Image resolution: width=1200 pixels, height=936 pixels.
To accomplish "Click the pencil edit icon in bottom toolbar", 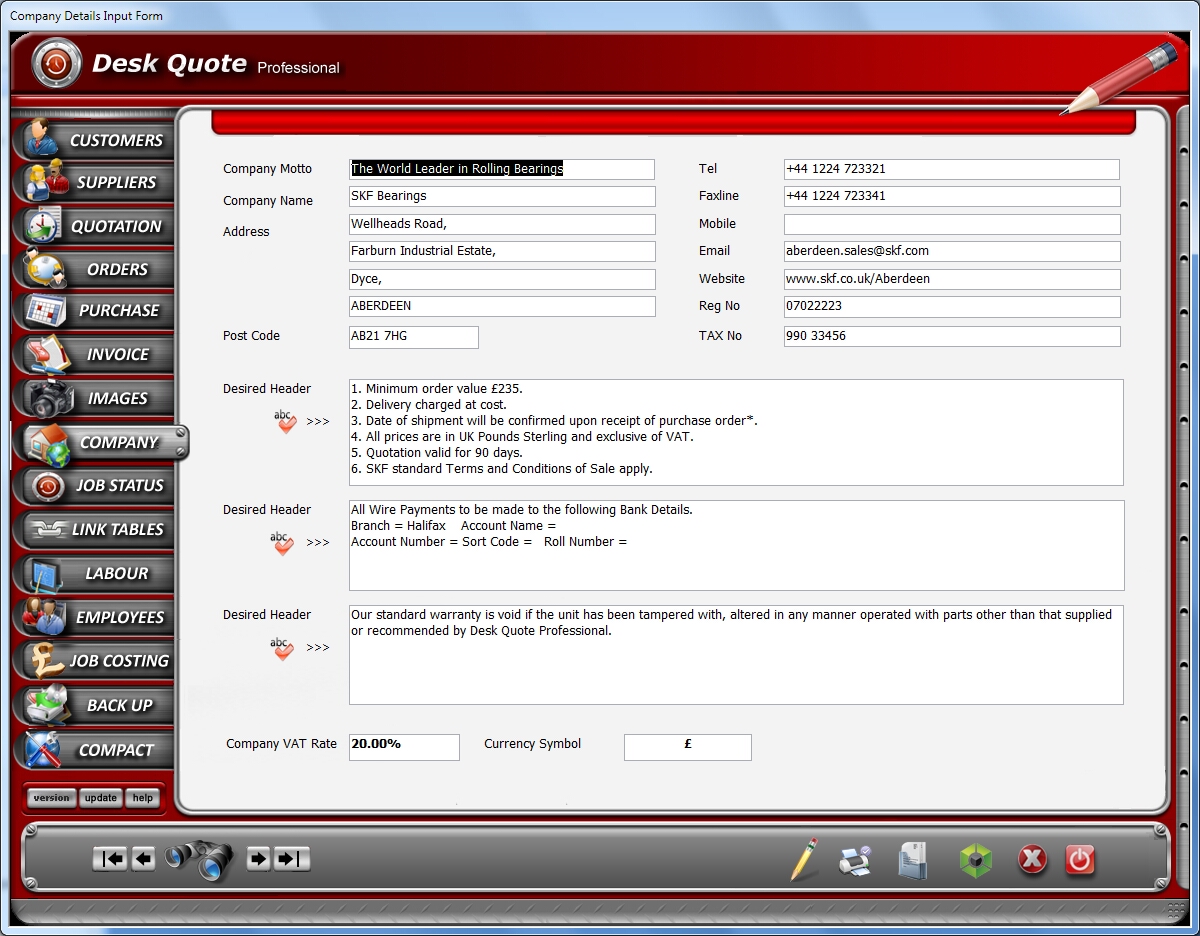I will [803, 860].
